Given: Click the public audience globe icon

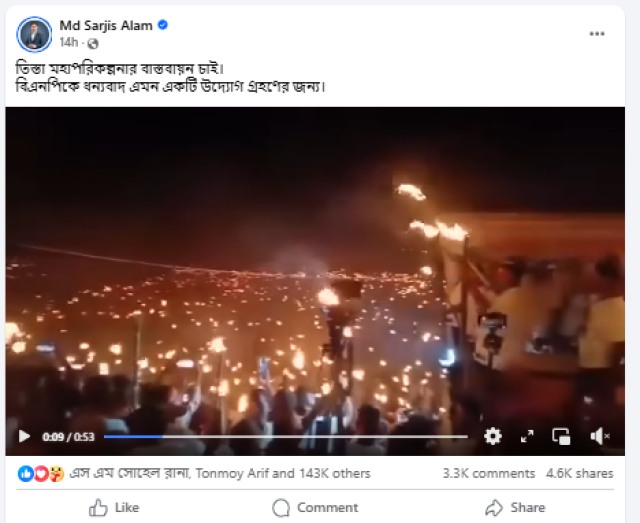Looking at the screenshot, I should point(93,44).
